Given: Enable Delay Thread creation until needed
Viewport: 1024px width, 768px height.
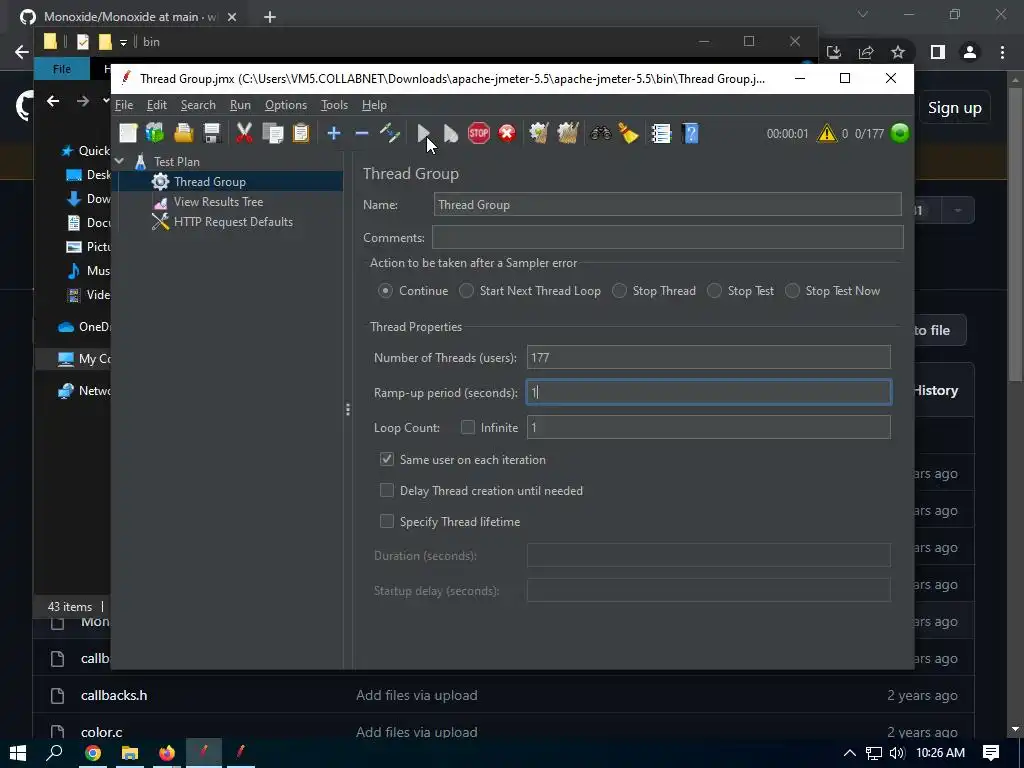Looking at the screenshot, I should tap(387, 490).
